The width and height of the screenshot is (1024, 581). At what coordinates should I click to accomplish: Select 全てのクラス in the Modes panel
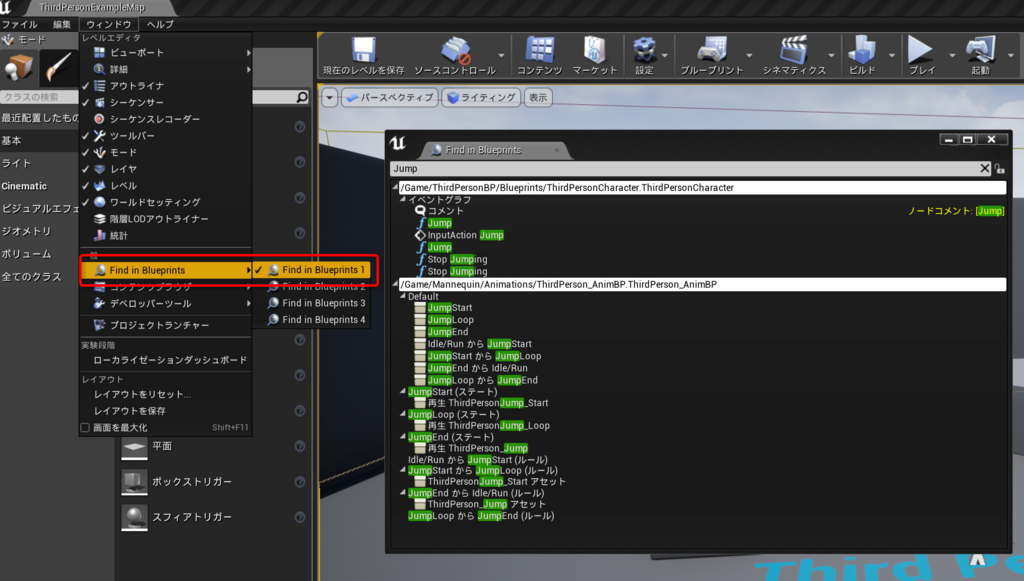[x=33, y=276]
